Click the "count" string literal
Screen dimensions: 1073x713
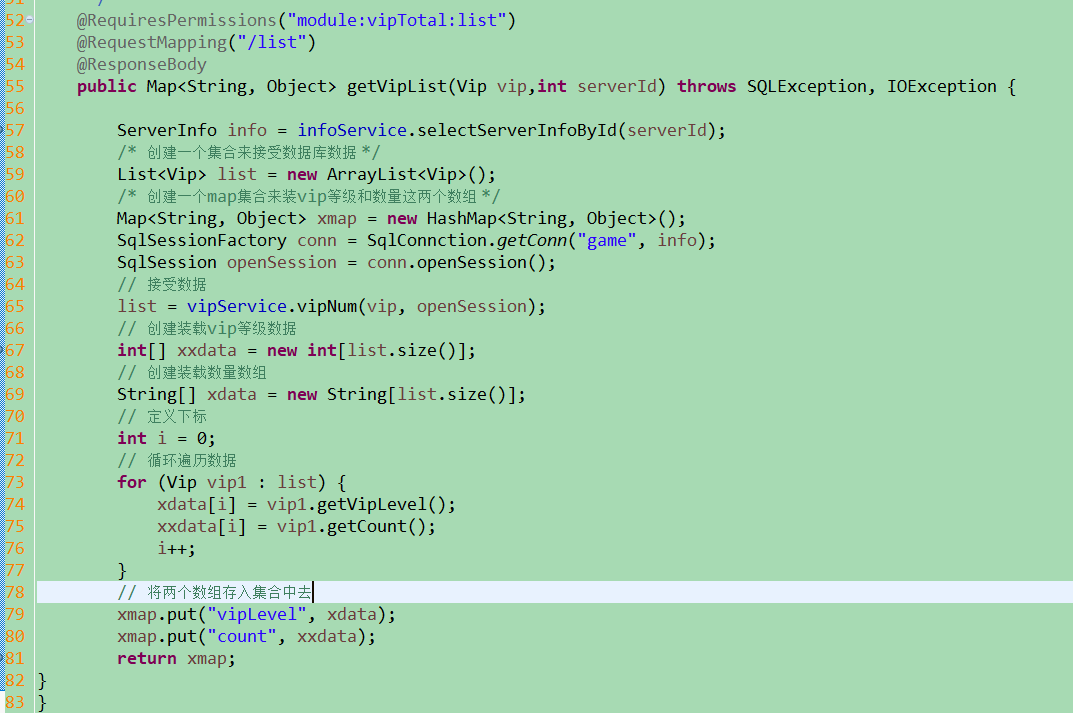[x=242, y=636]
